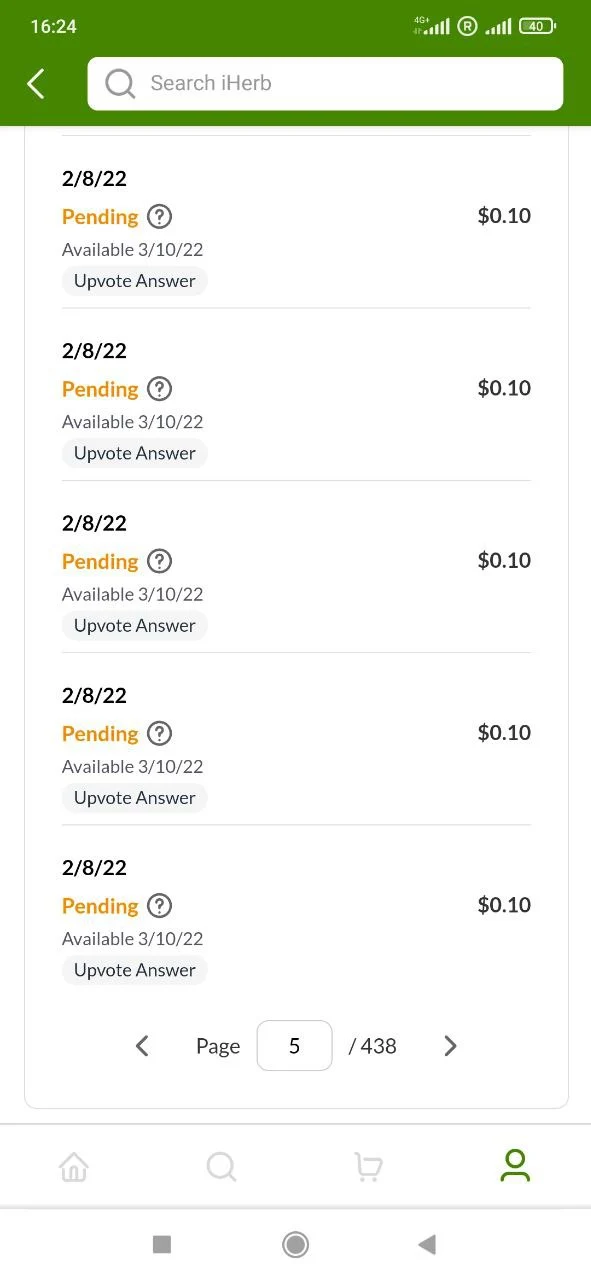Open Search tab in bottom navigation

pyautogui.click(x=221, y=1166)
